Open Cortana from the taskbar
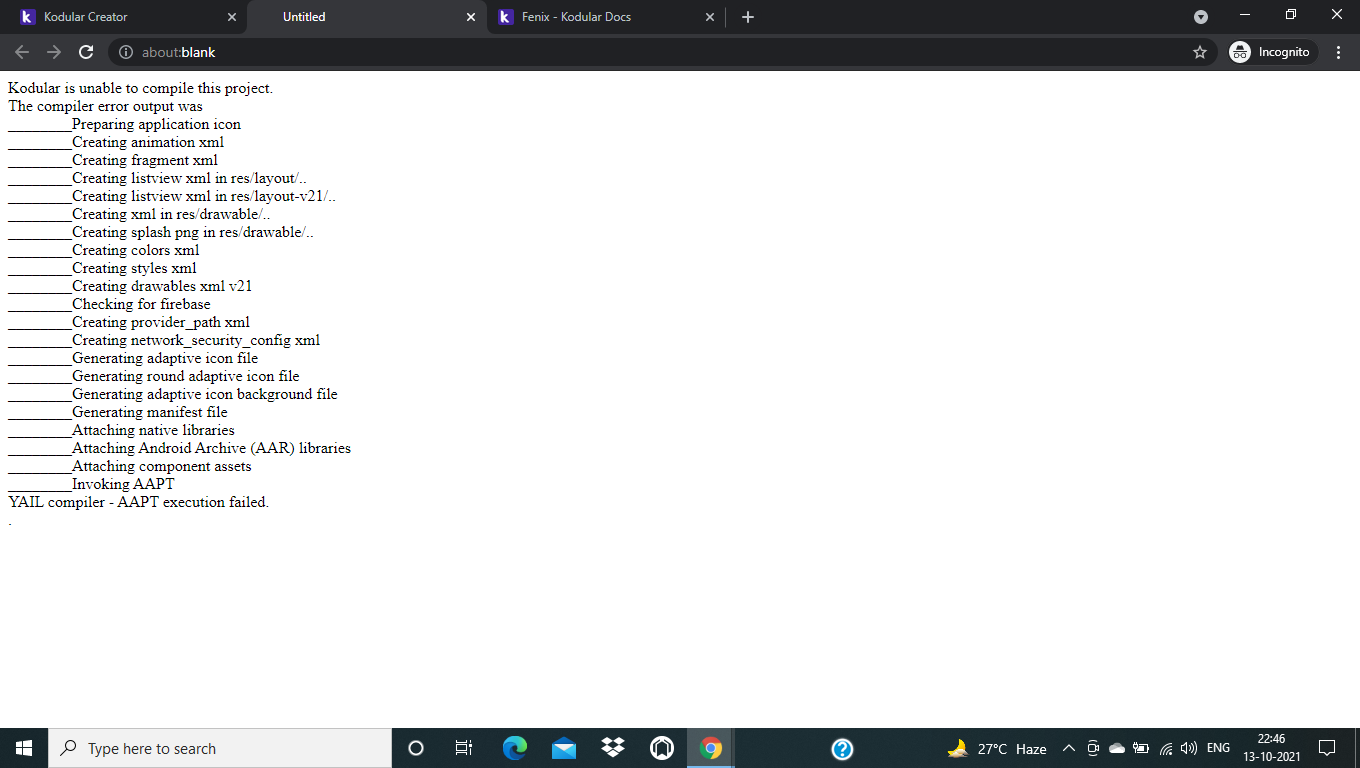The height and width of the screenshot is (768, 1360). coord(416,748)
